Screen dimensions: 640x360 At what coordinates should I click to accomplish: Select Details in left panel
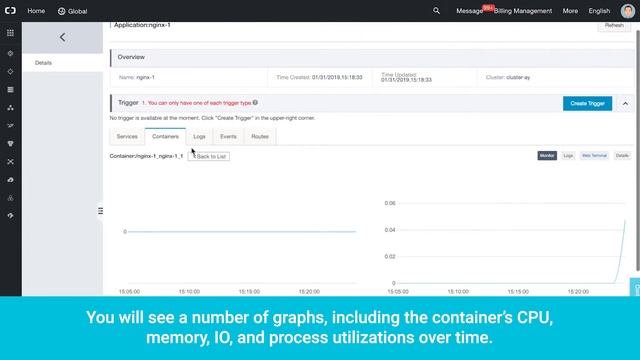pos(62,63)
